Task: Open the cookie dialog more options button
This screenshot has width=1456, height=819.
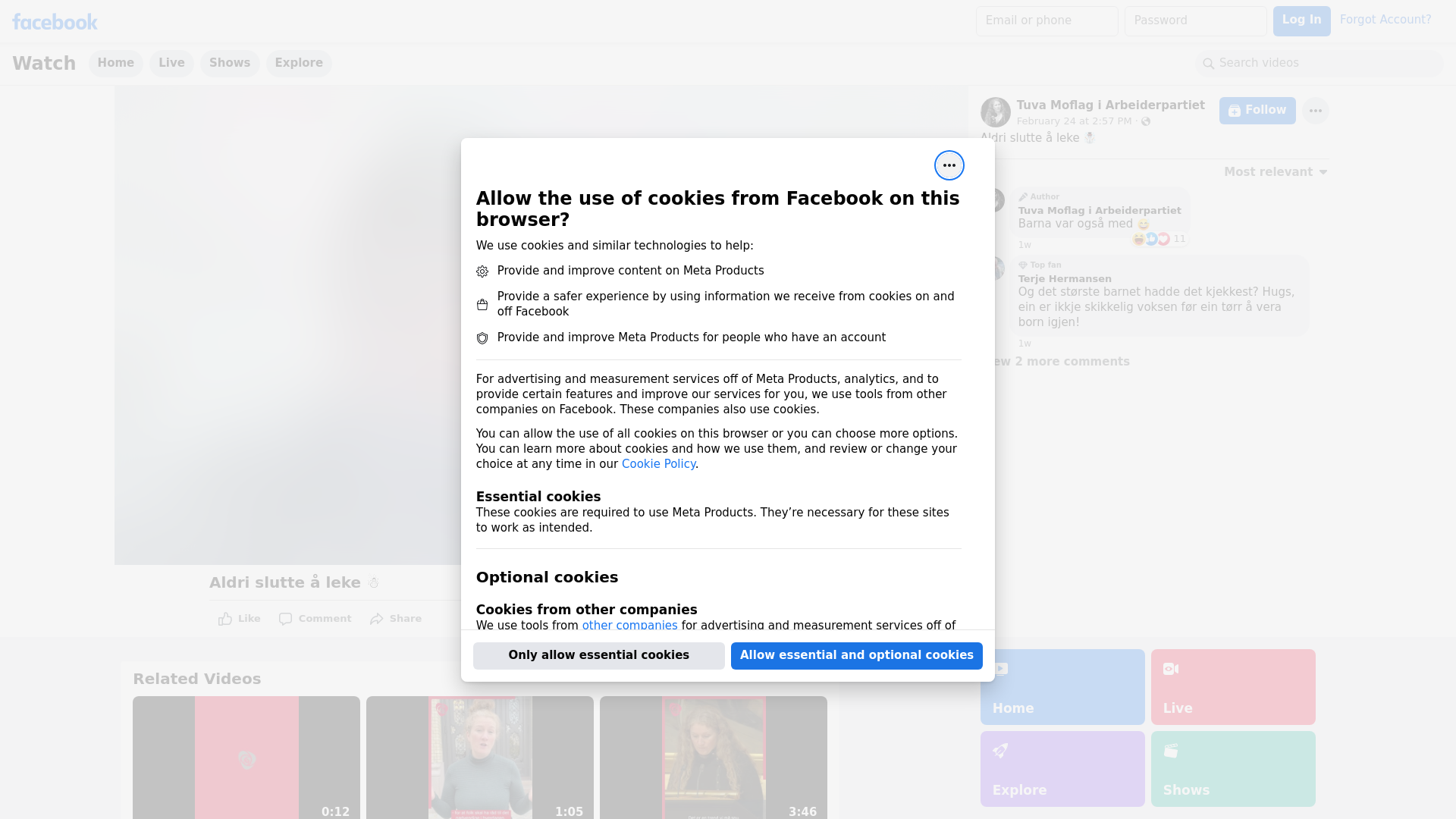Action: (949, 165)
